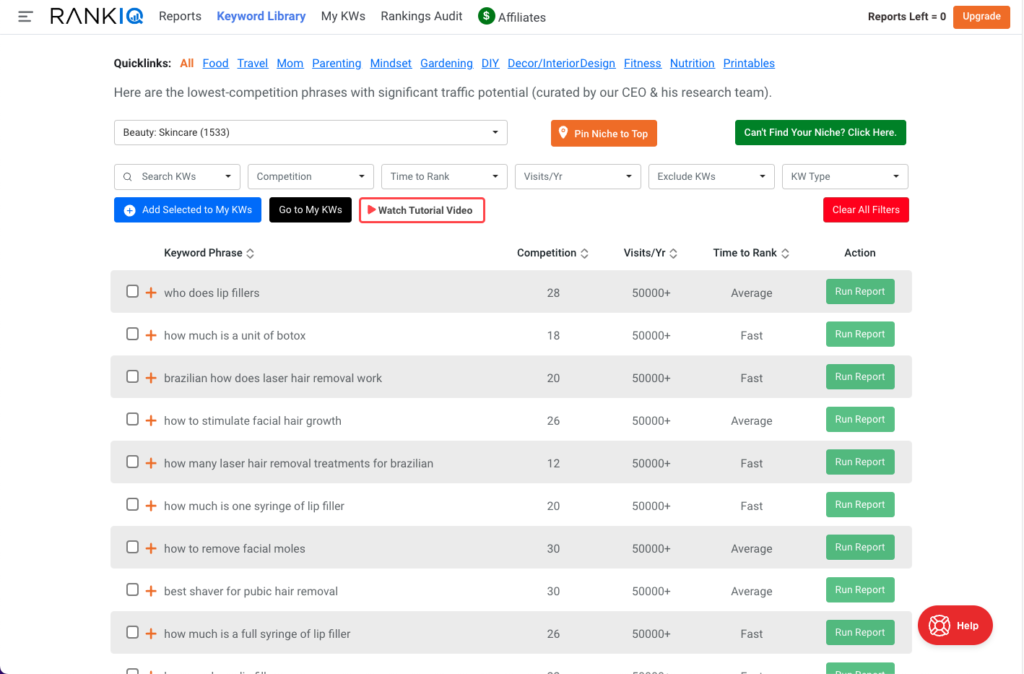Viewport: 1024px width, 674px height.
Task: Go to Reports in top navigation
Action: tap(180, 16)
